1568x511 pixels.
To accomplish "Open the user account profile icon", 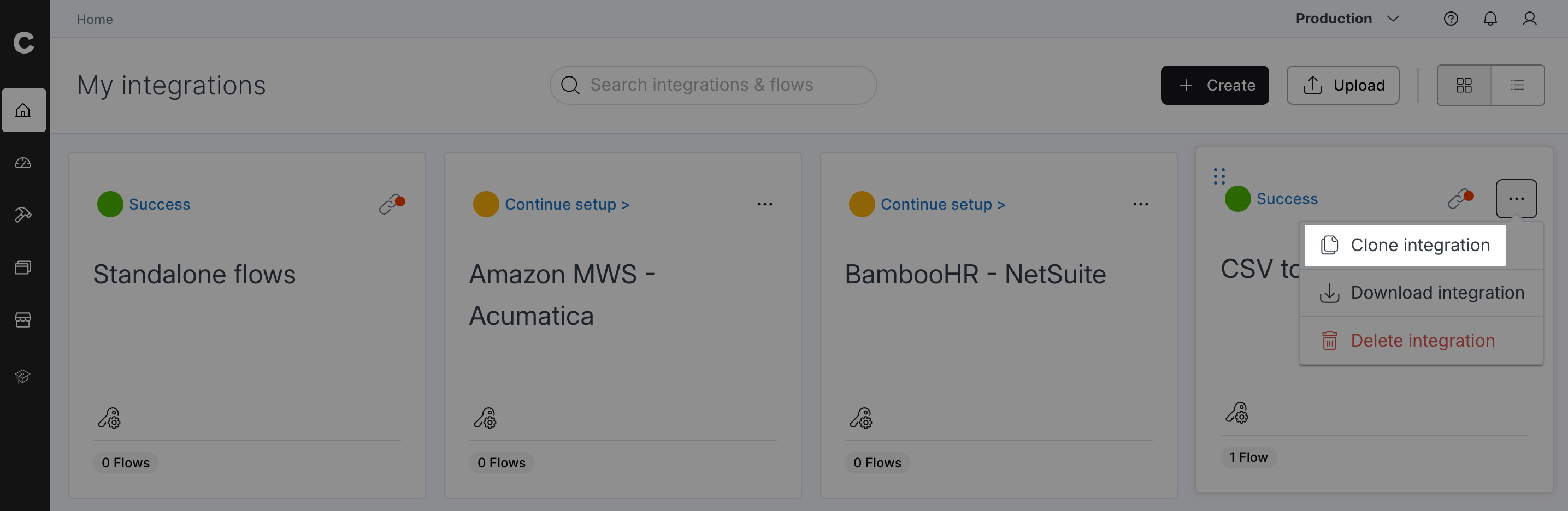I will tap(1530, 19).
